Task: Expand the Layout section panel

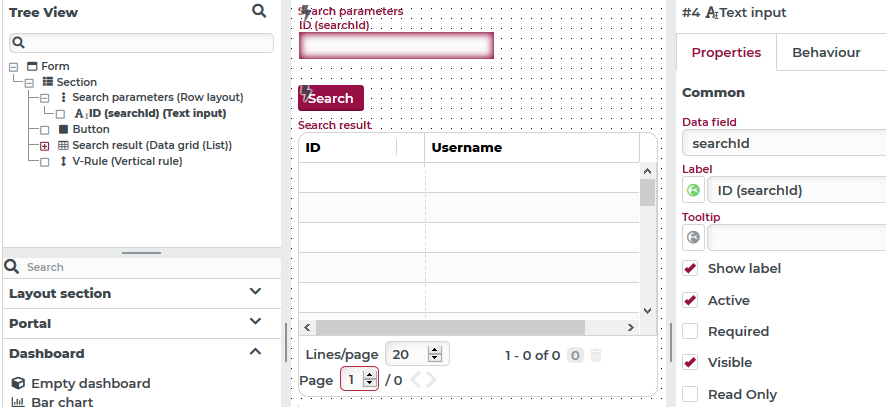Action: 141,293
